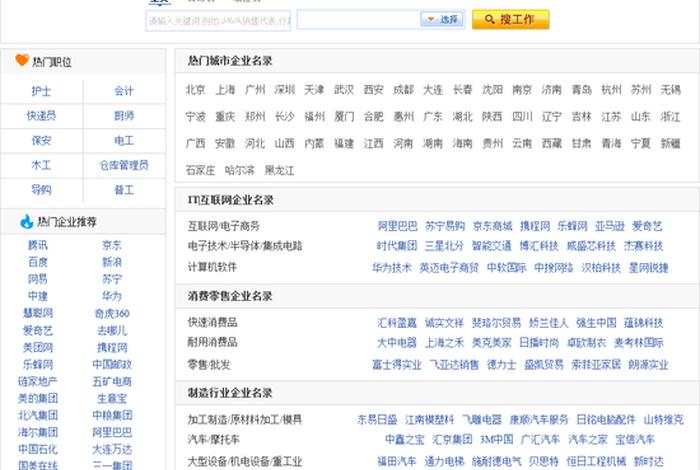
Task: Select 百度 in hot companies
Action: tap(38, 262)
